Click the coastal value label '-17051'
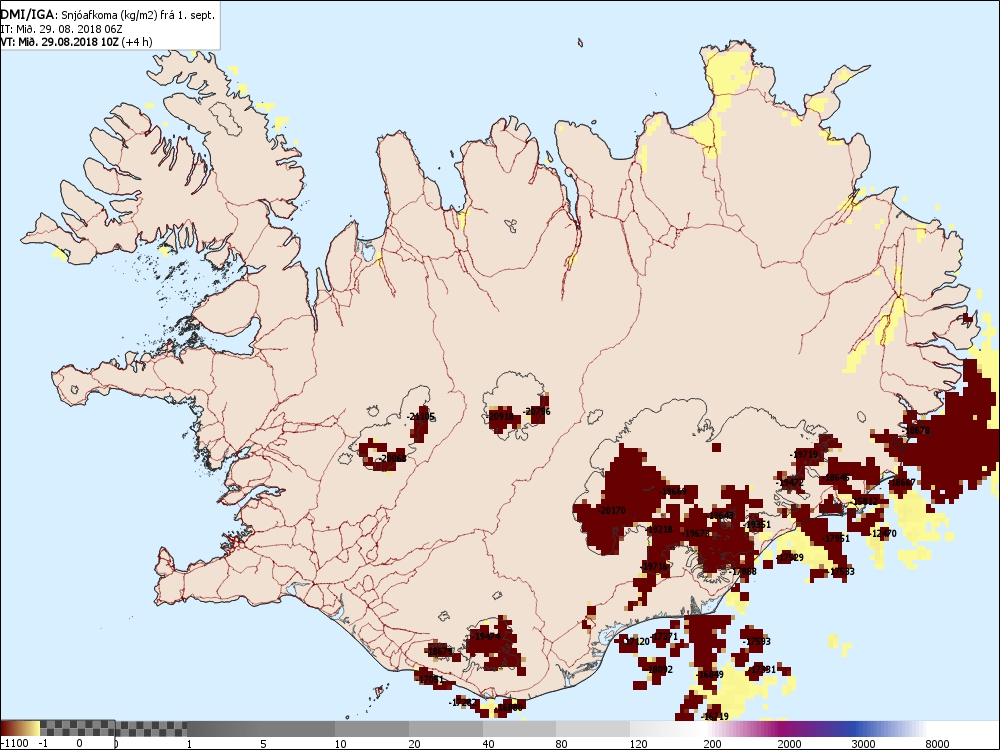Image resolution: width=1000 pixels, height=750 pixels. coord(430,679)
